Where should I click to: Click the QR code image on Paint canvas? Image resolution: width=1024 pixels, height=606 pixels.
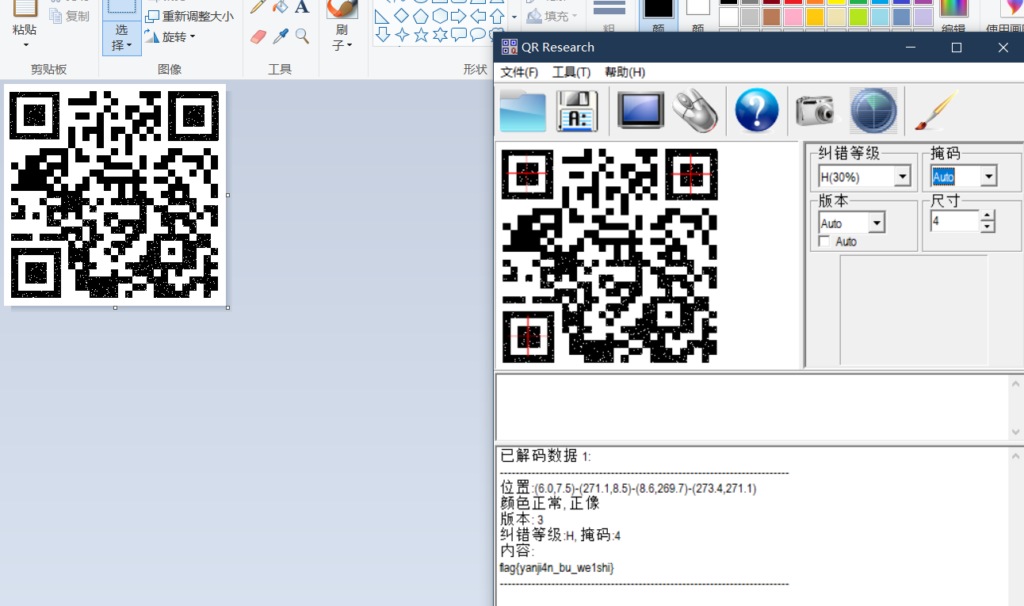pyautogui.click(x=115, y=195)
